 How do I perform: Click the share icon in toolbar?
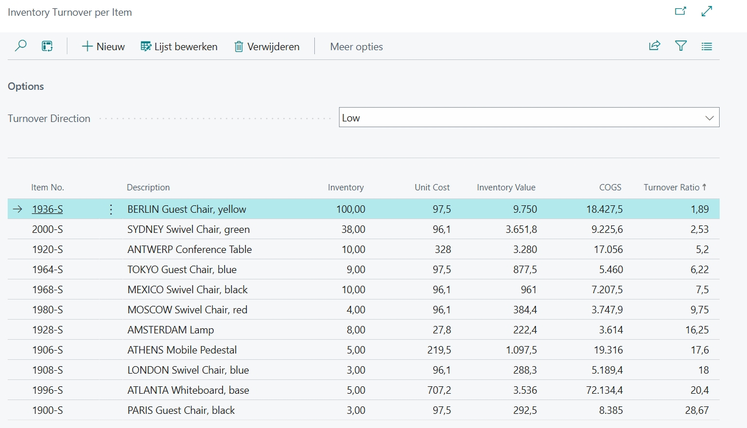[x=655, y=46]
